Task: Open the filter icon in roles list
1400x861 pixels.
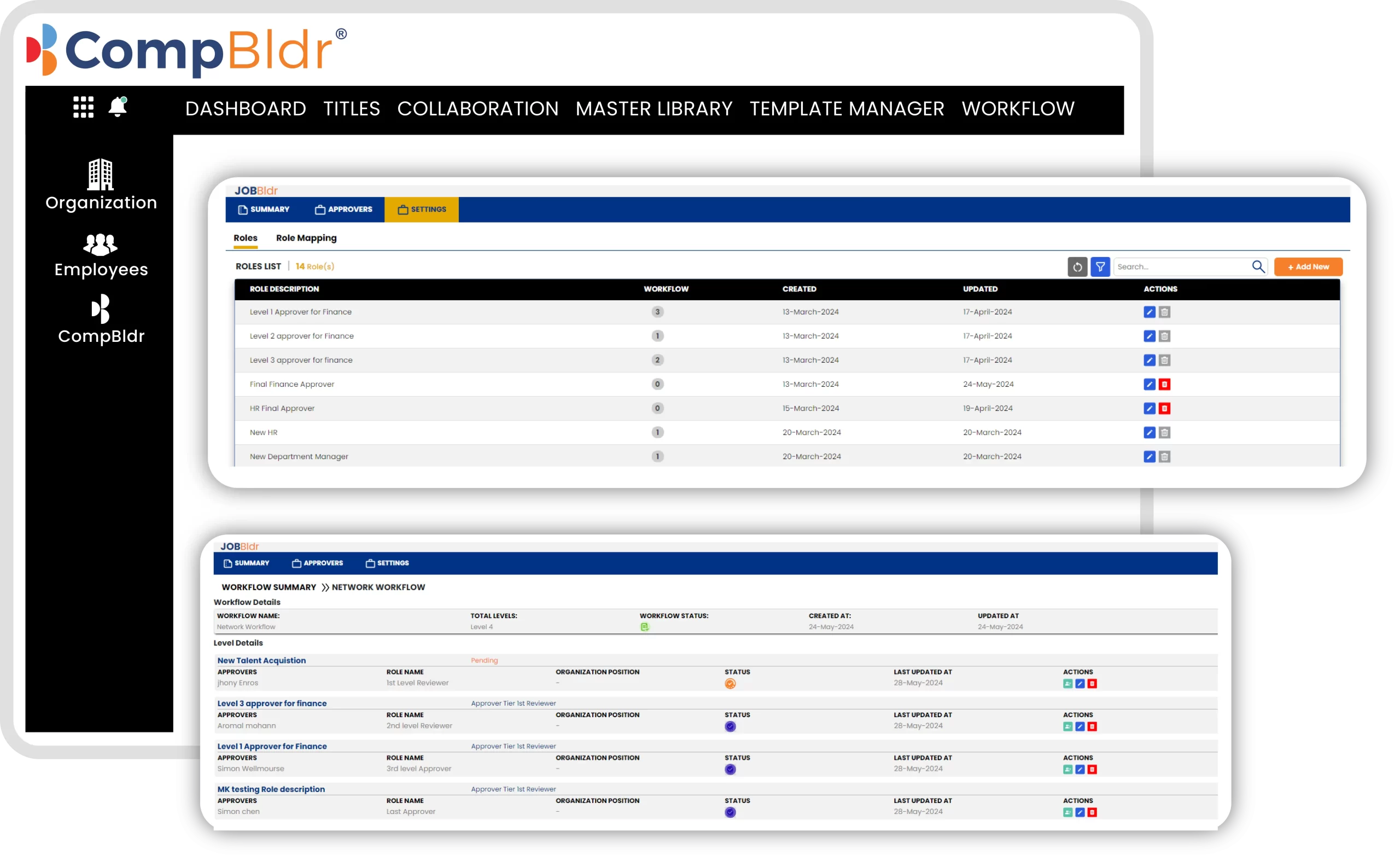Action: tap(1100, 267)
